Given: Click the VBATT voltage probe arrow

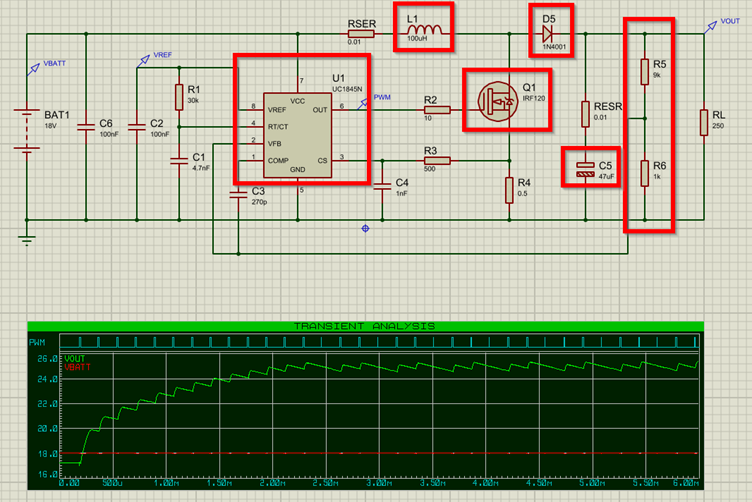Looking at the screenshot, I should [x=34, y=70].
